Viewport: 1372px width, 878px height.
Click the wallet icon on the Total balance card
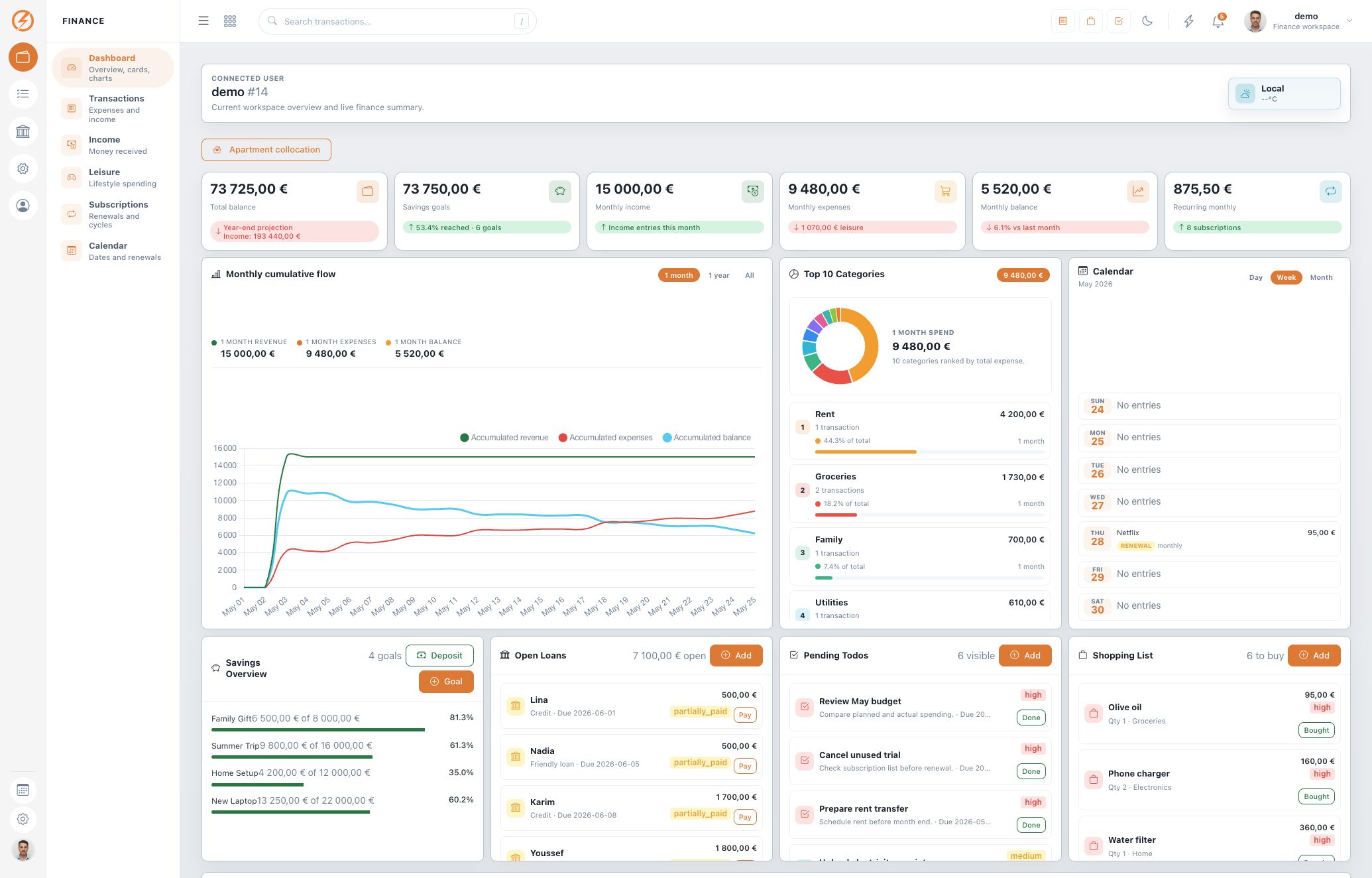coord(367,192)
